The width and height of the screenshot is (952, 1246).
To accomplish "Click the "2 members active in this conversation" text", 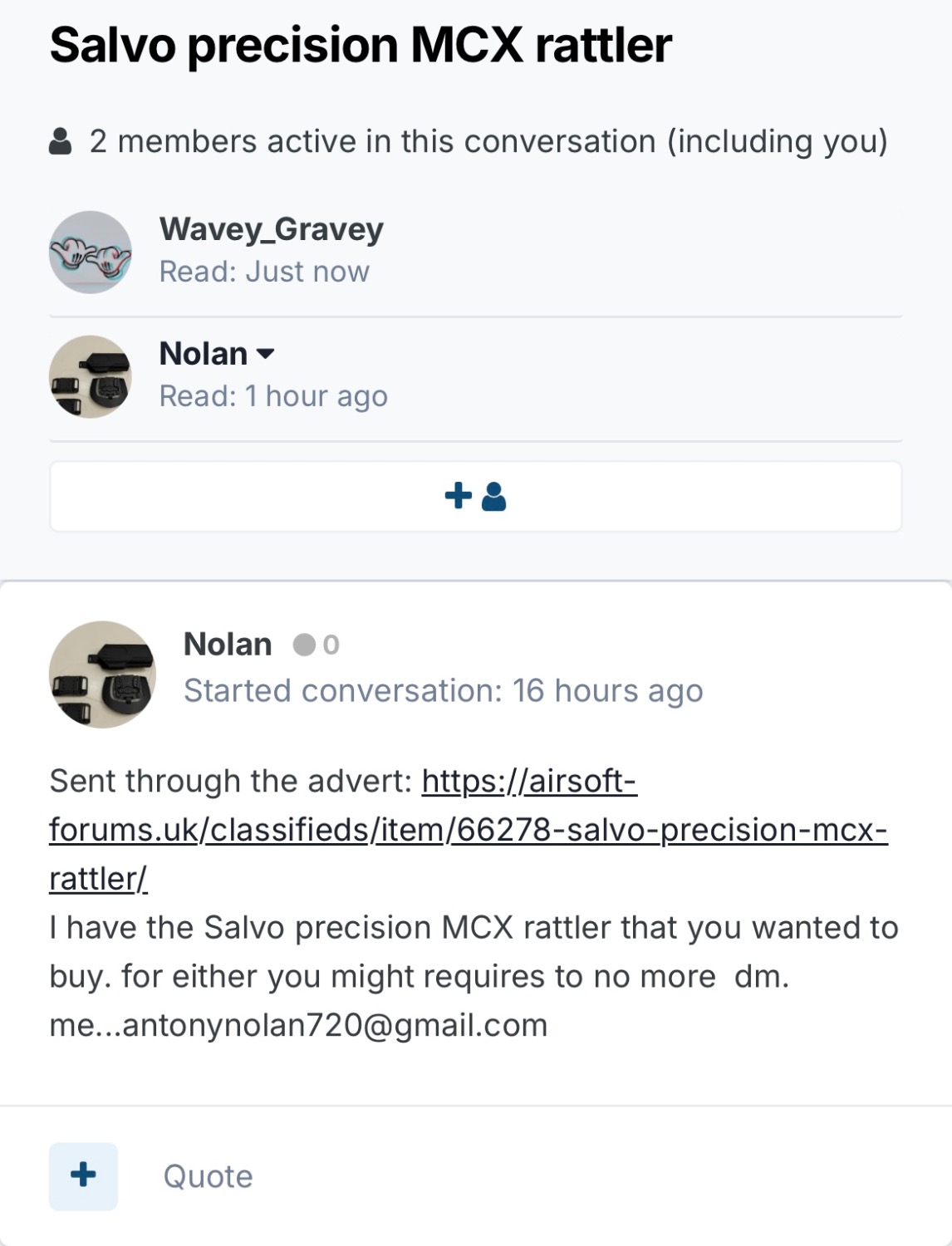I will pos(488,142).
